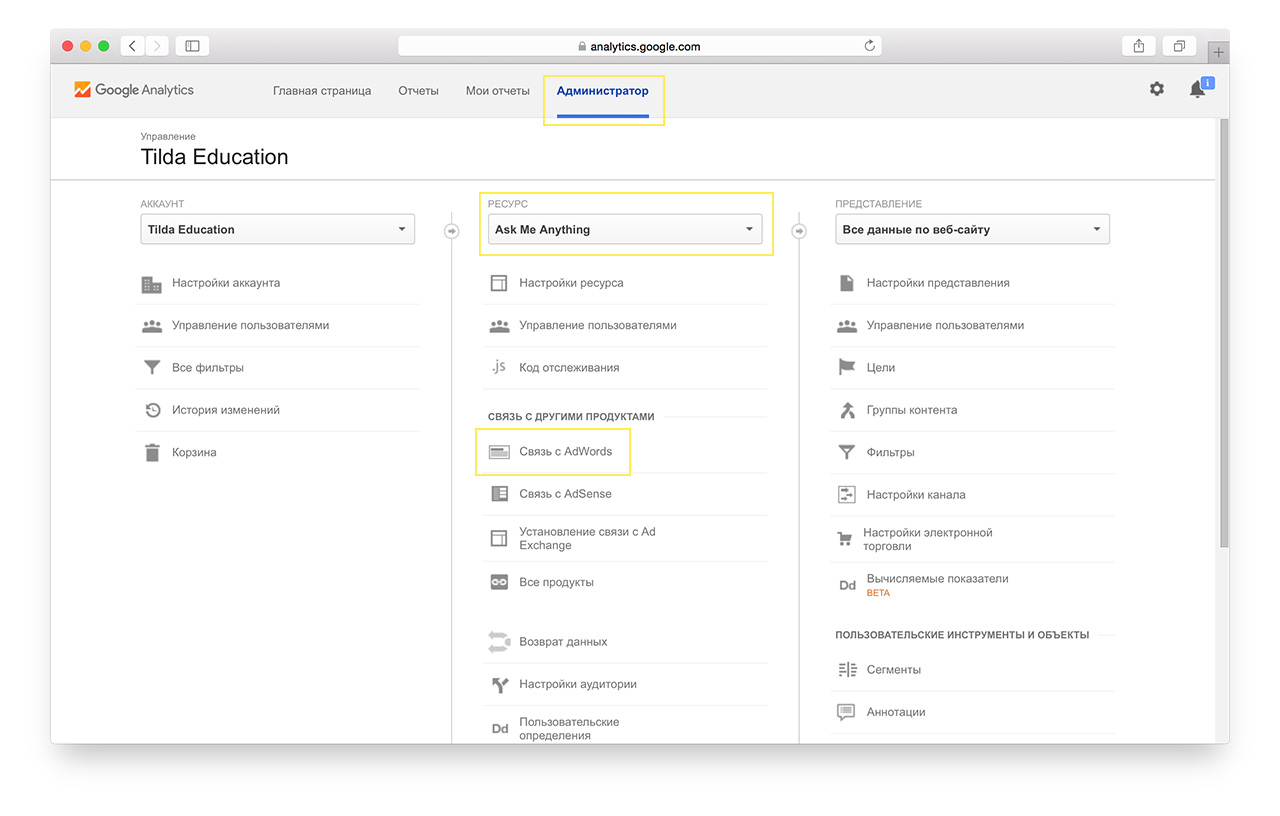
Task: Open the notifications bell icon
Action: pos(1197,90)
